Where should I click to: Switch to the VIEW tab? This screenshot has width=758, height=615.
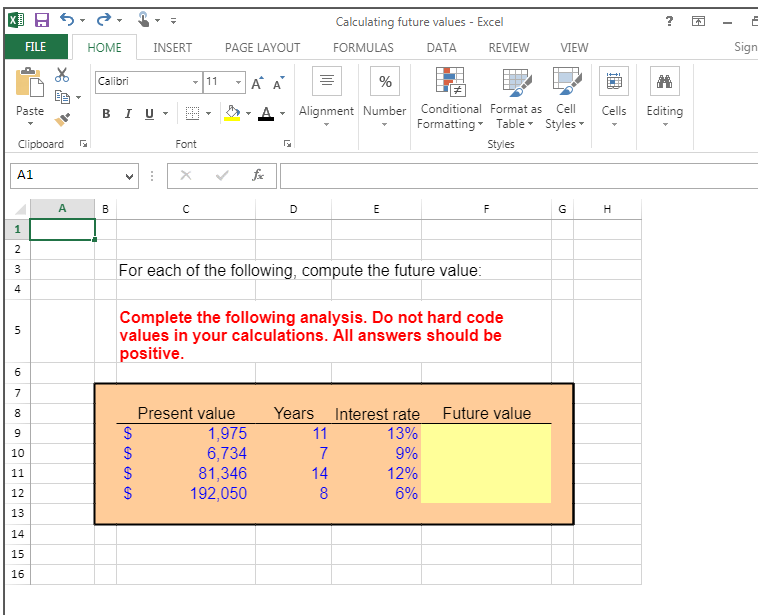pyautogui.click(x=574, y=47)
